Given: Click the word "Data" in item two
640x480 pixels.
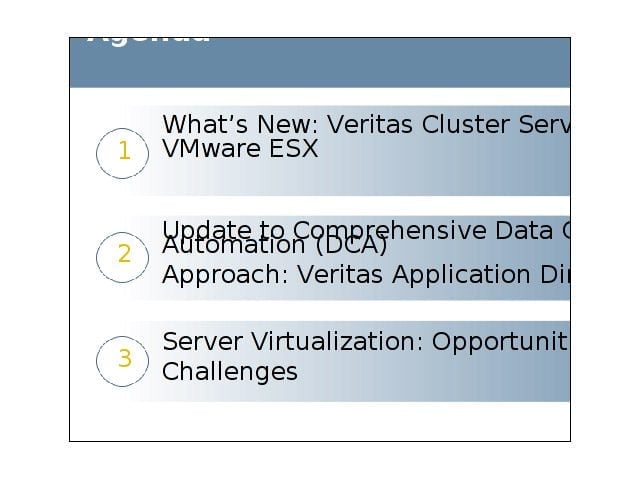Looking at the screenshot, I should (x=524, y=231).
